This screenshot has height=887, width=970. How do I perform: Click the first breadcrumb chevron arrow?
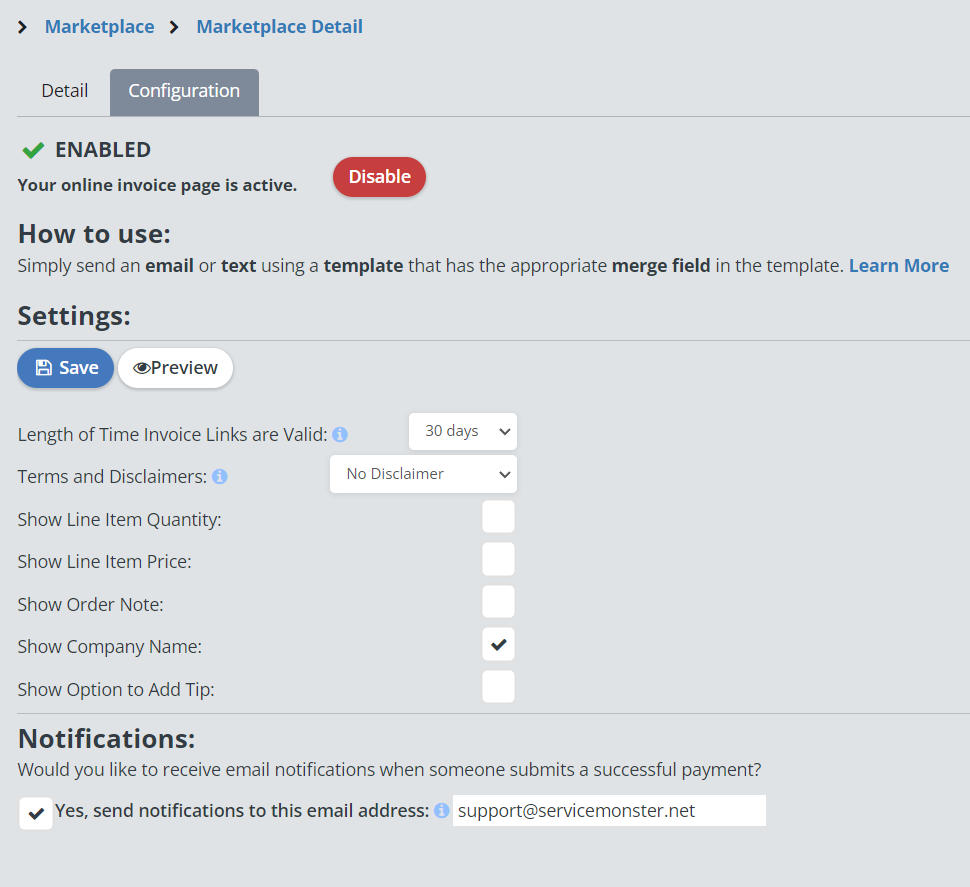point(23,27)
